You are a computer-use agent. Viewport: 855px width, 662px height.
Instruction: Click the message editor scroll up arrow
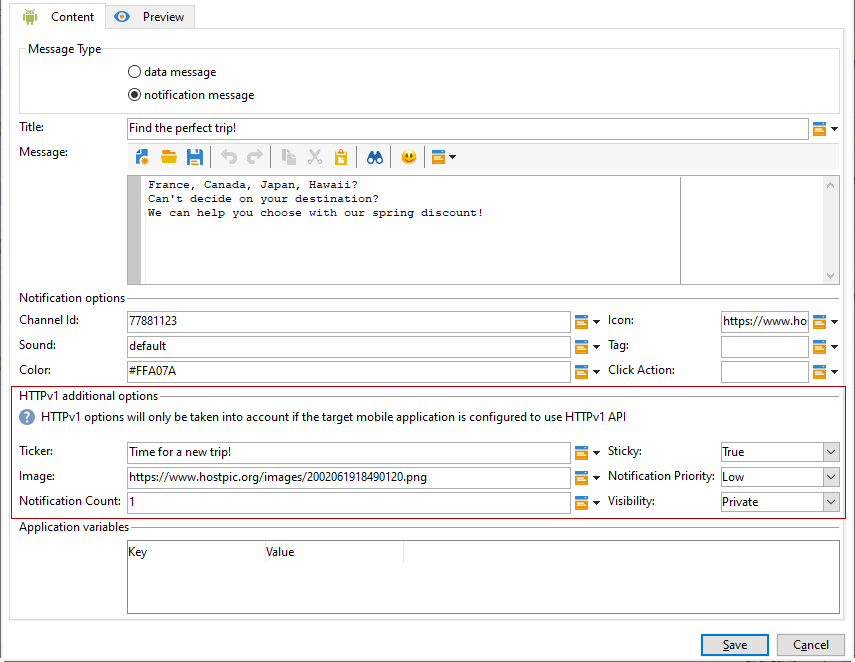(830, 185)
